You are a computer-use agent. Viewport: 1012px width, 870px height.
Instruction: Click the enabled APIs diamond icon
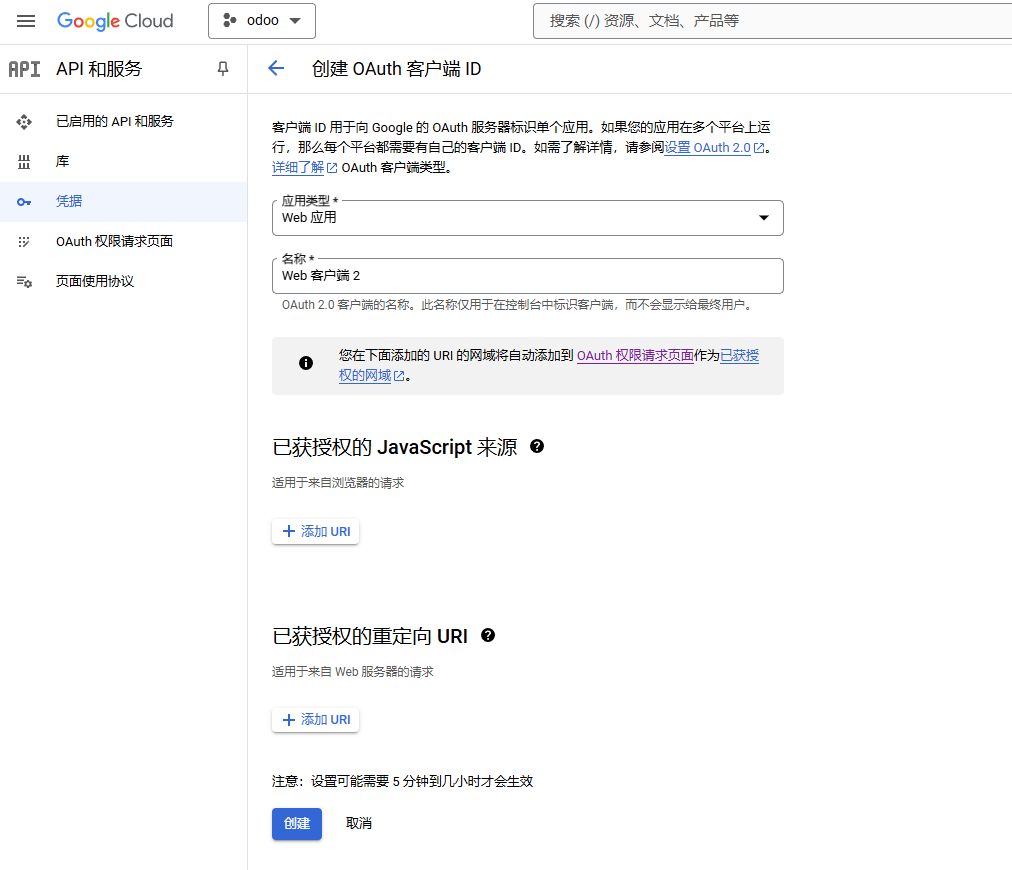click(24, 121)
